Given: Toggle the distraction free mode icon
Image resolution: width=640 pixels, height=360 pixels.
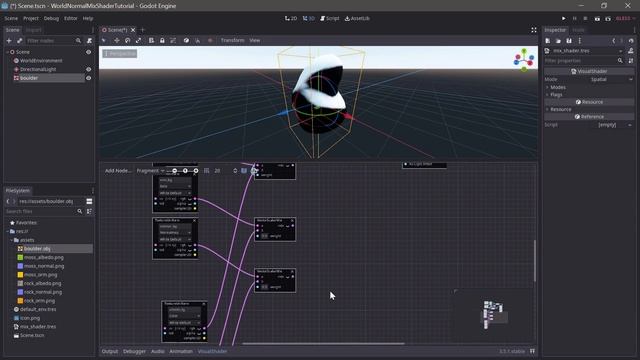Looking at the screenshot, I should [x=533, y=30].
